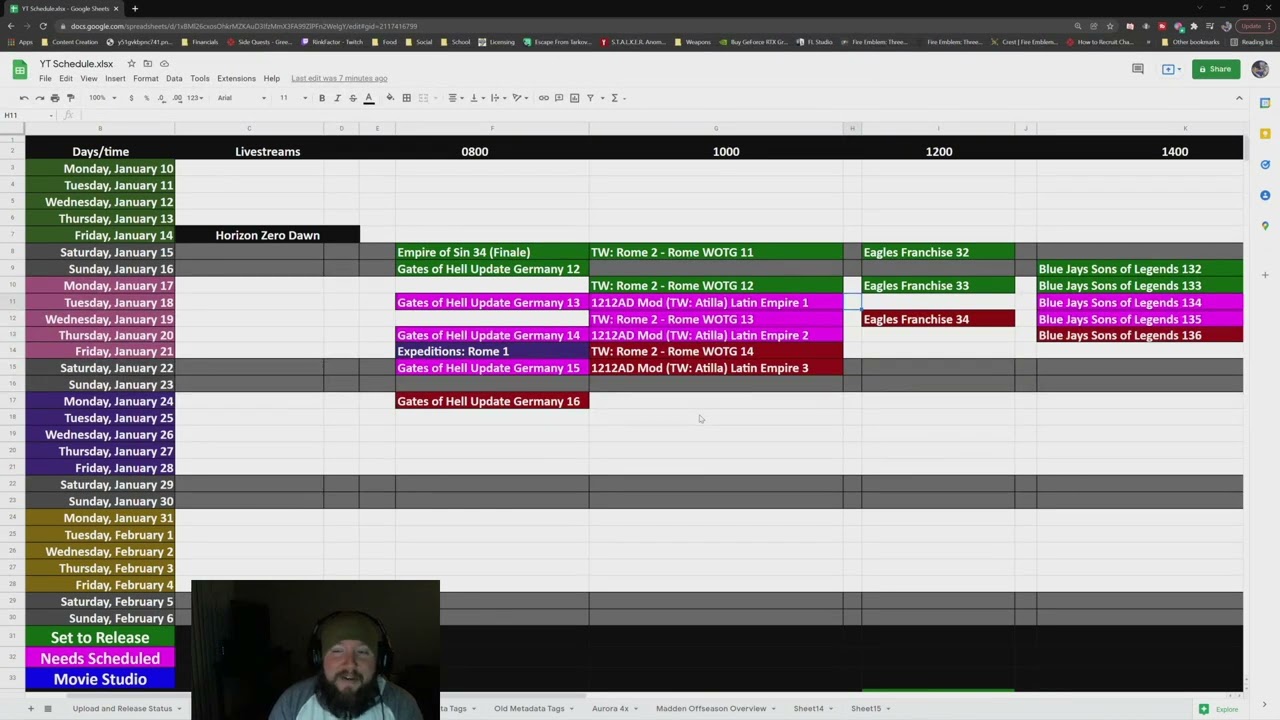Open the Google account avatar

1260,69
